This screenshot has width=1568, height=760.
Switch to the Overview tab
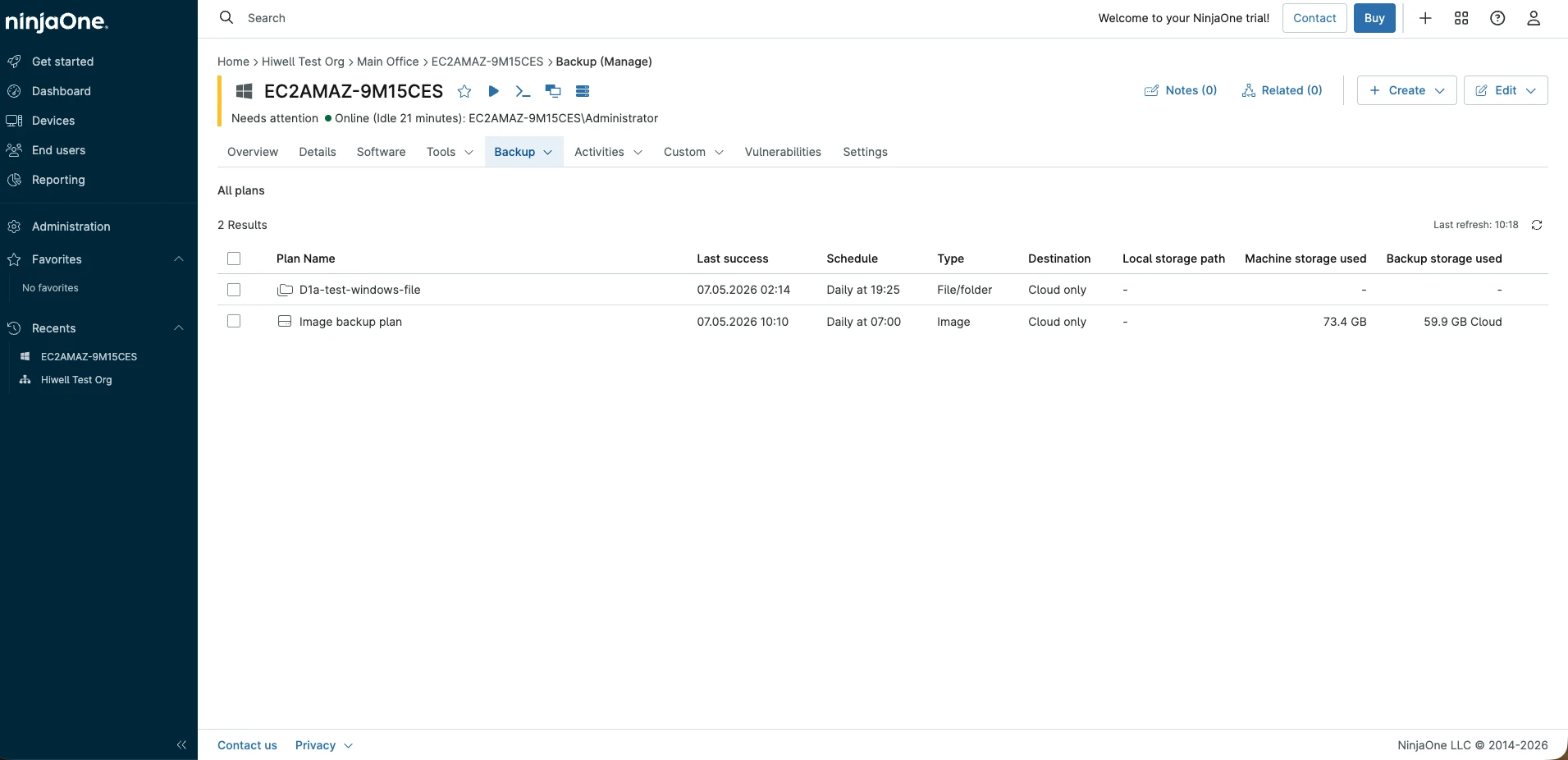(253, 152)
